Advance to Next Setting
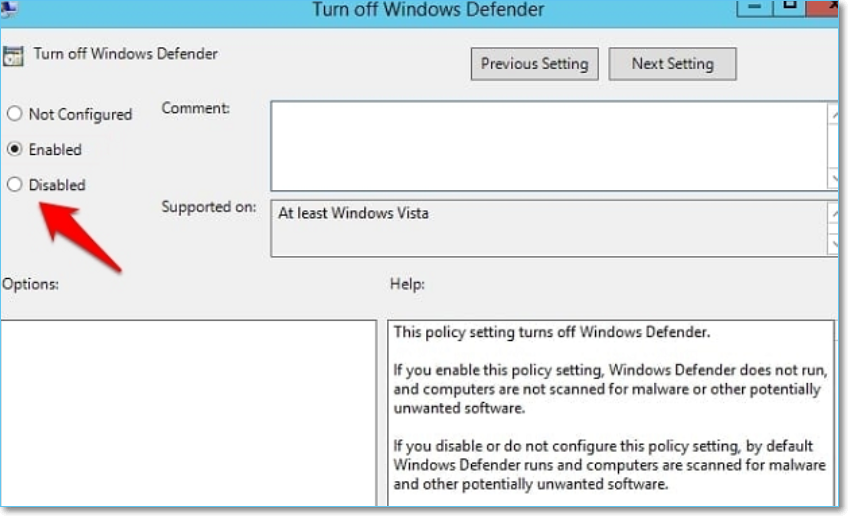The width and height of the screenshot is (848, 516). 672,64
